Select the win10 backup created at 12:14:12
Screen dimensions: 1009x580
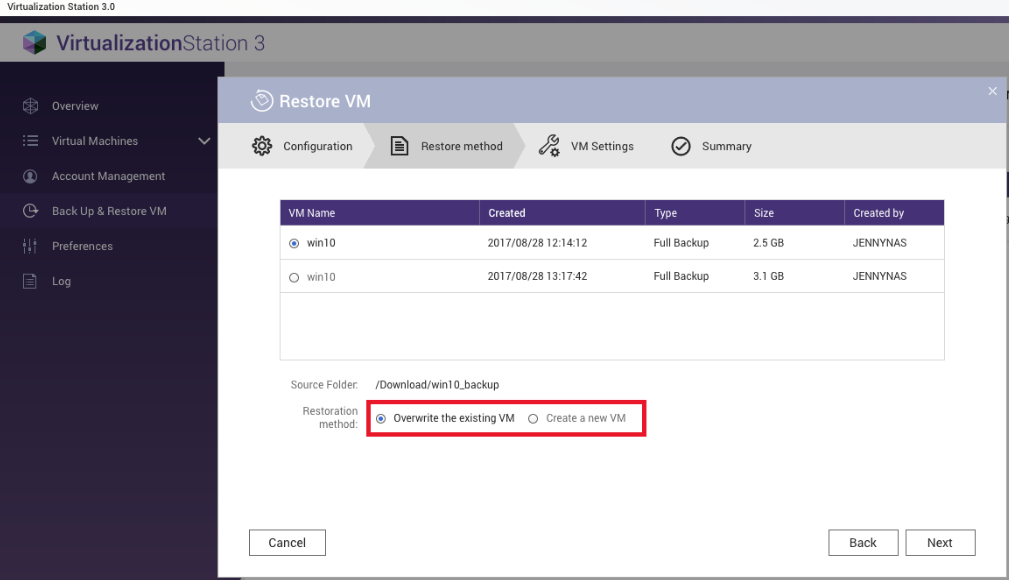click(294, 243)
